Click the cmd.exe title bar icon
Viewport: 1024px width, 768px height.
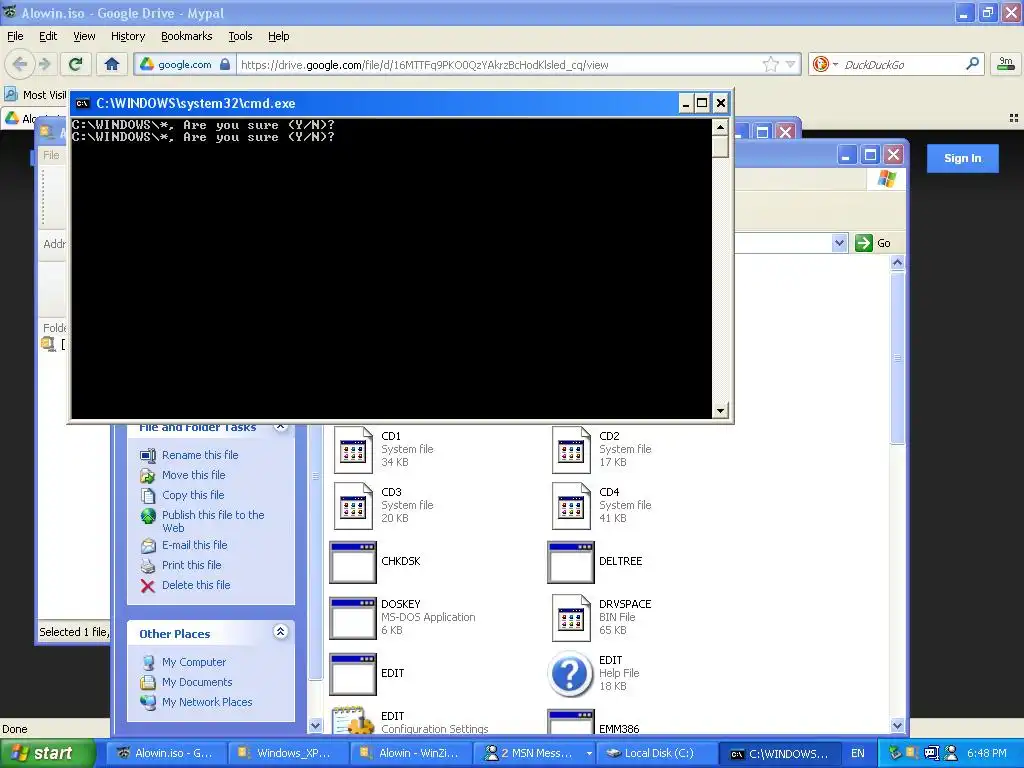(x=82, y=103)
